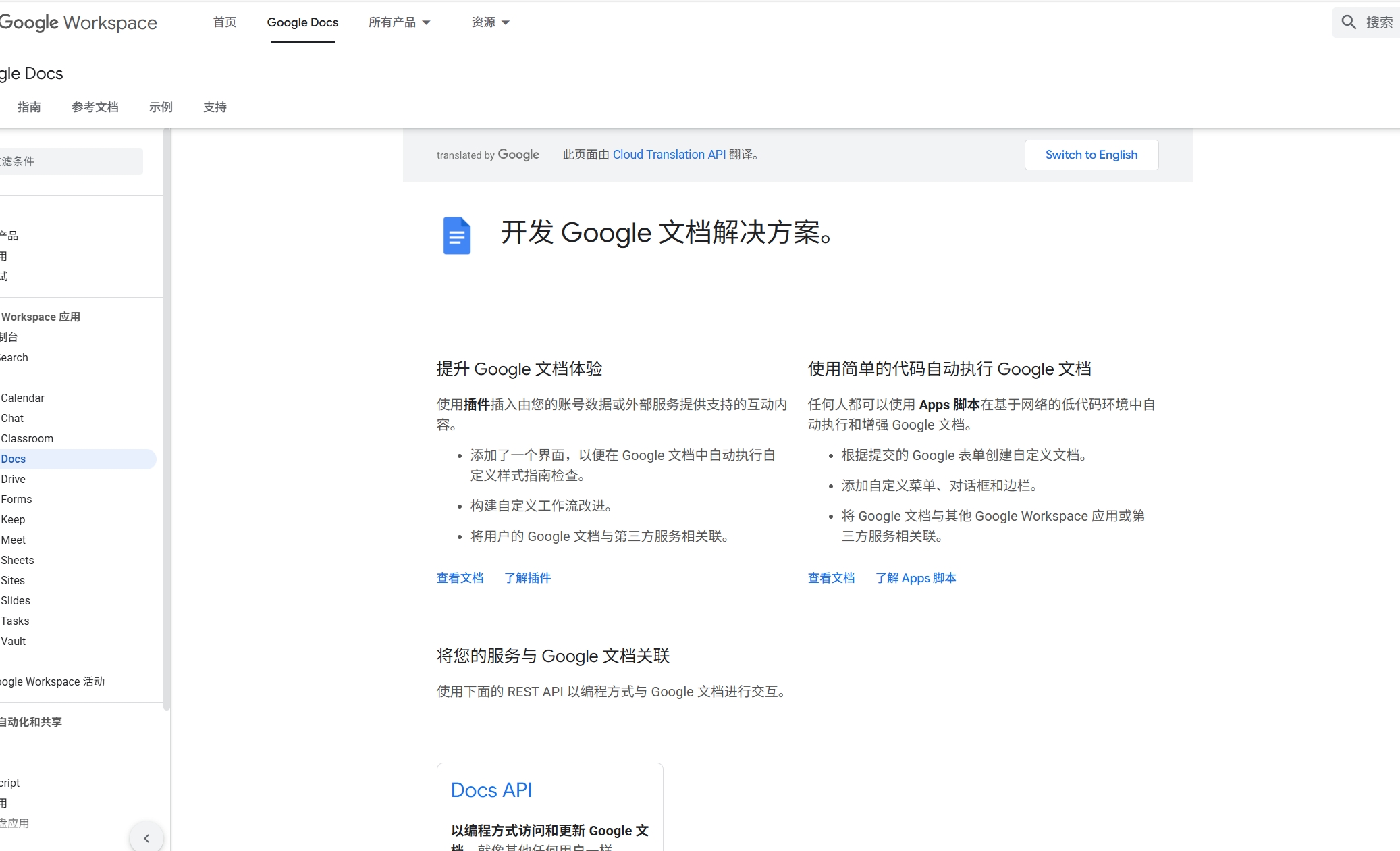Go to the 首页 tab
This screenshot has height=851, width=1400.
(225, 22)
